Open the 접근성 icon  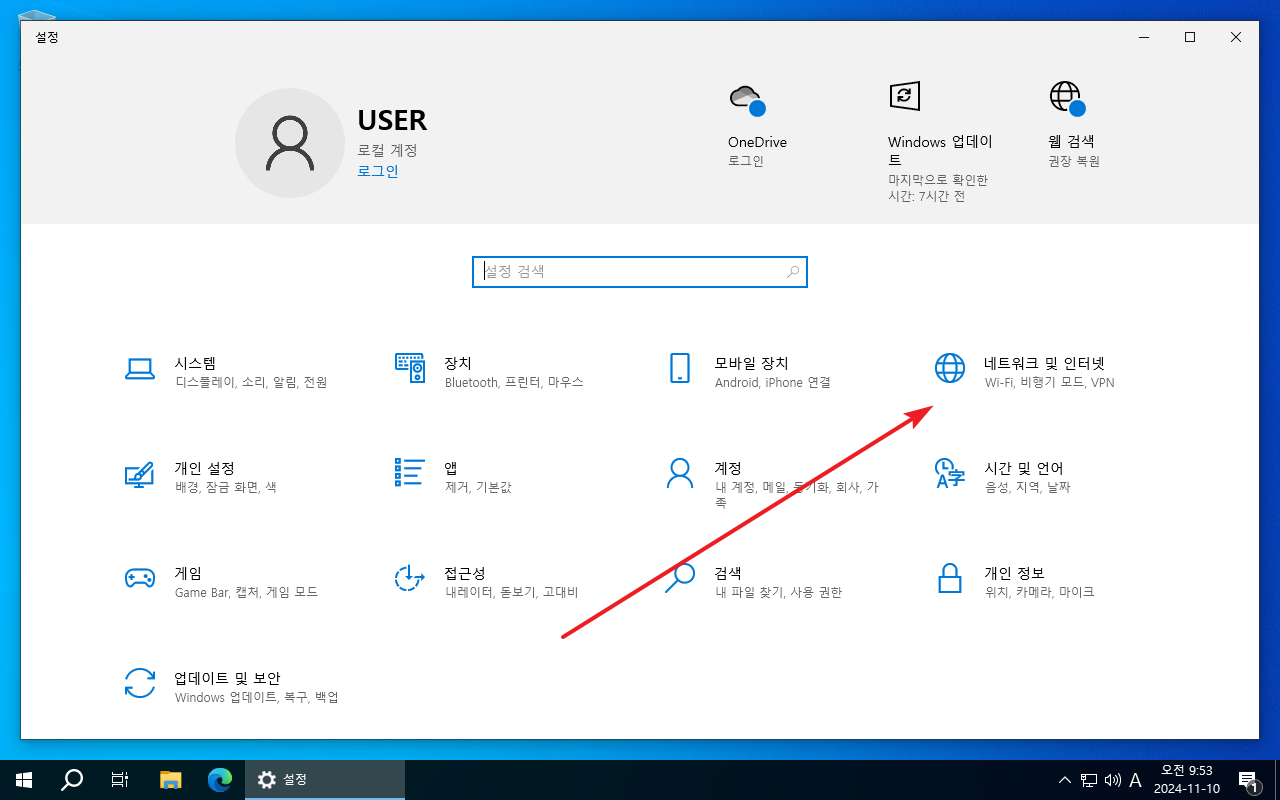[410, 578]
